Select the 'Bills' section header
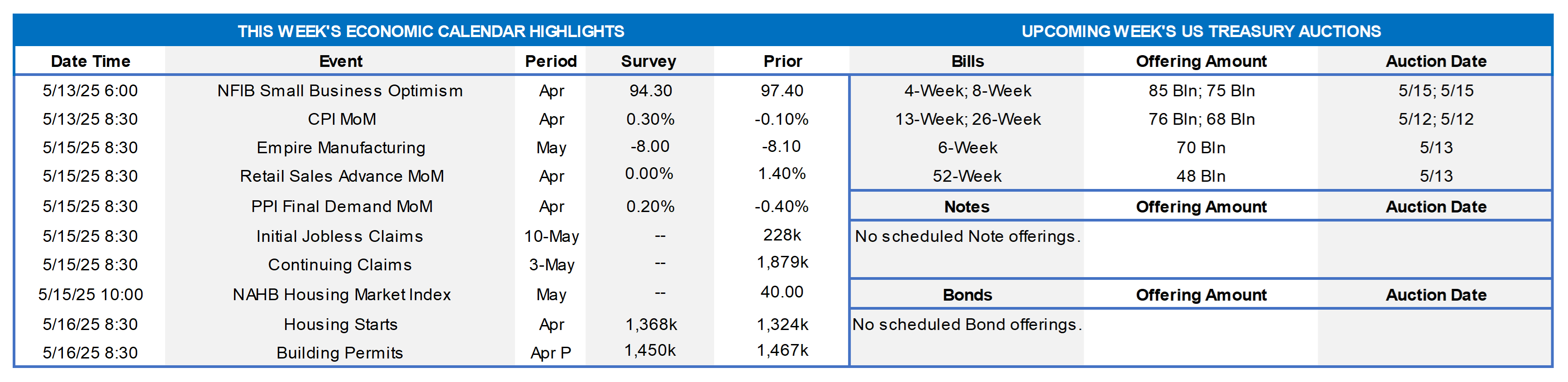 (x=967, y=61)
